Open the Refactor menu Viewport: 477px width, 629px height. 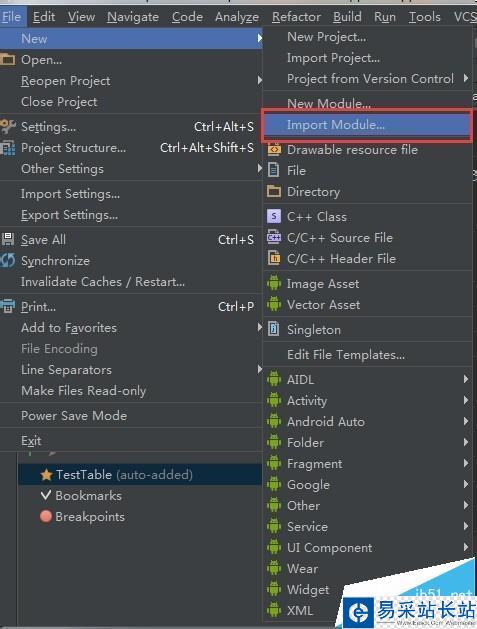[296, 17]
